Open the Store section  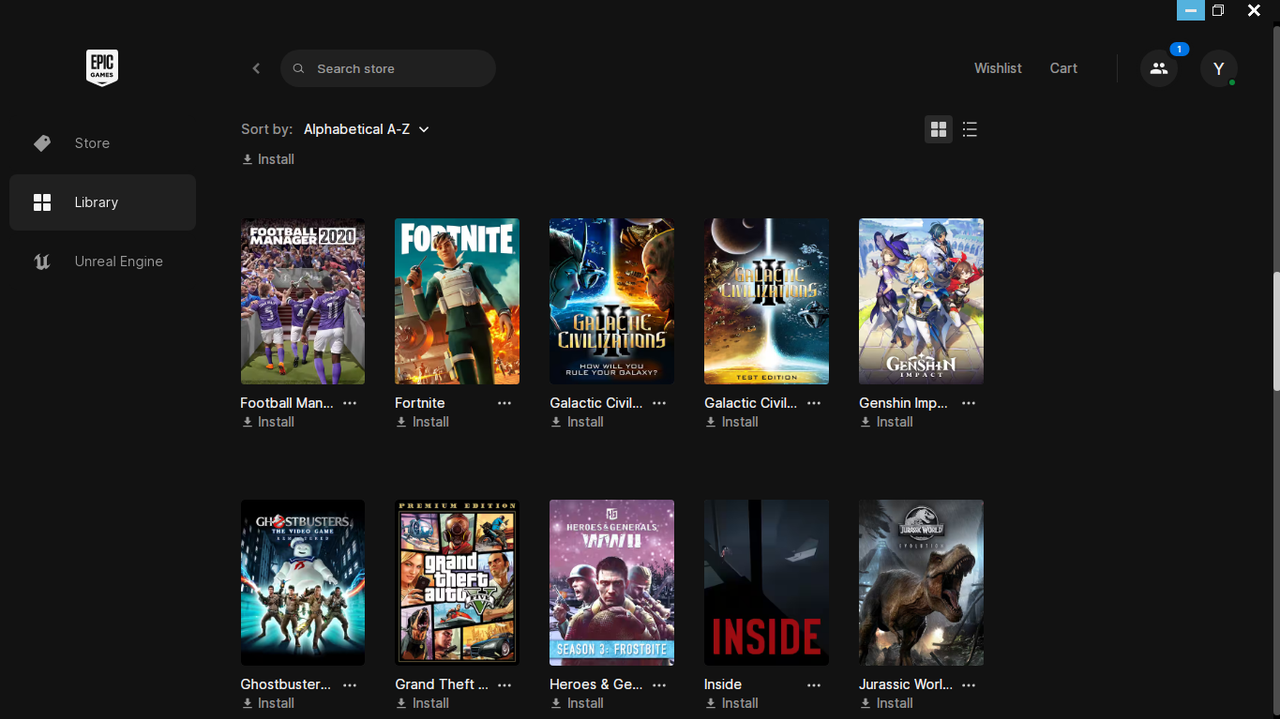[102, 143]
